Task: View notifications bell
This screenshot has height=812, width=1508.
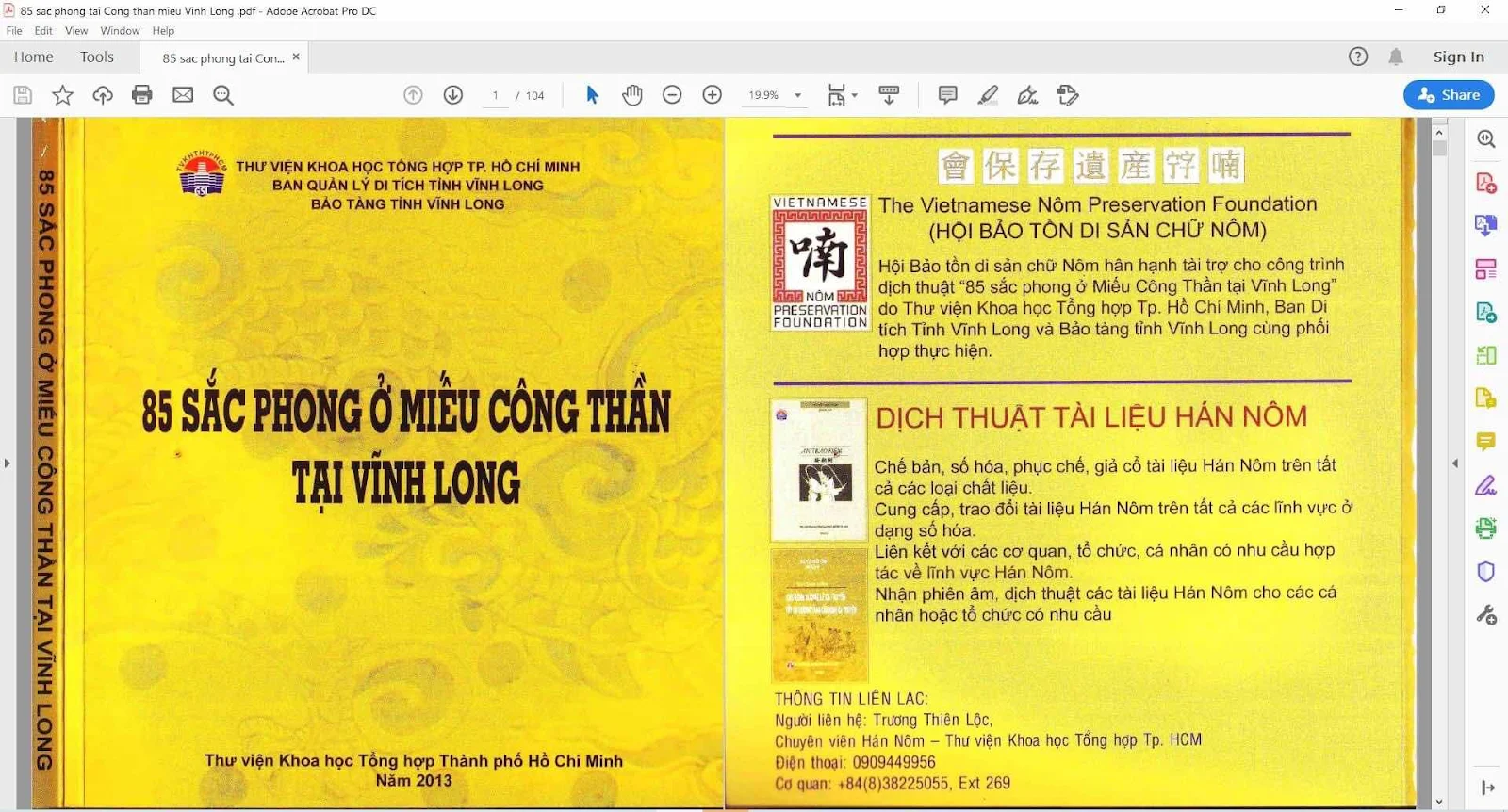Action: [1396, 57]
